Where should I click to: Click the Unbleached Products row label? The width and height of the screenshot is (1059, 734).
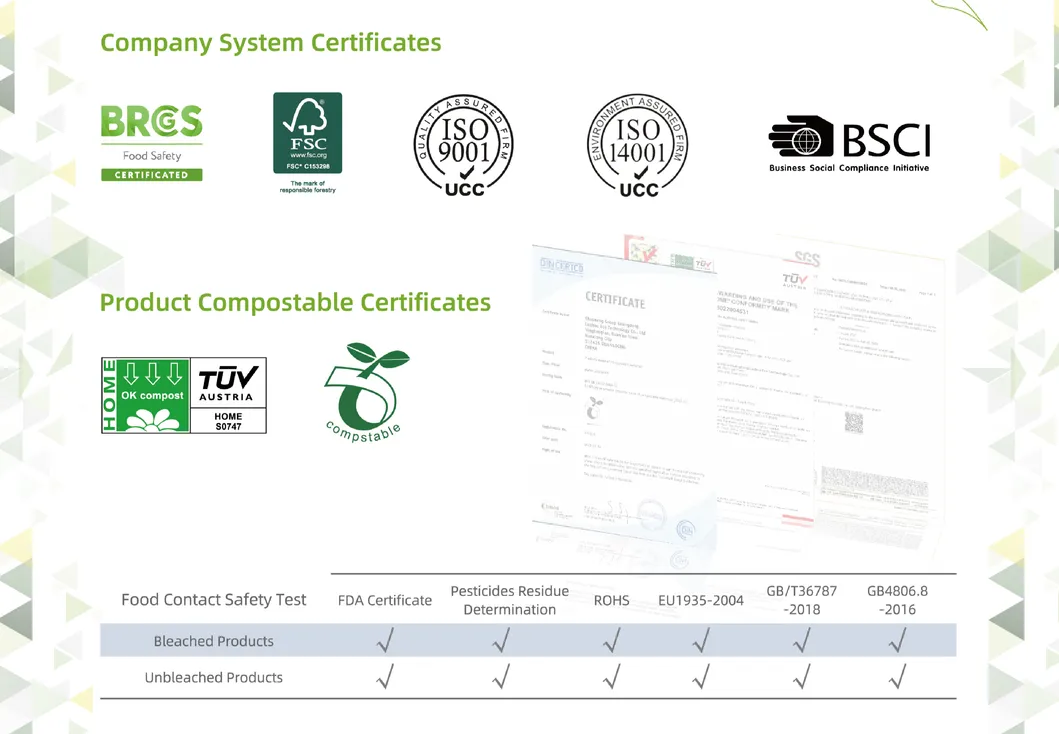tap(214, 677)
